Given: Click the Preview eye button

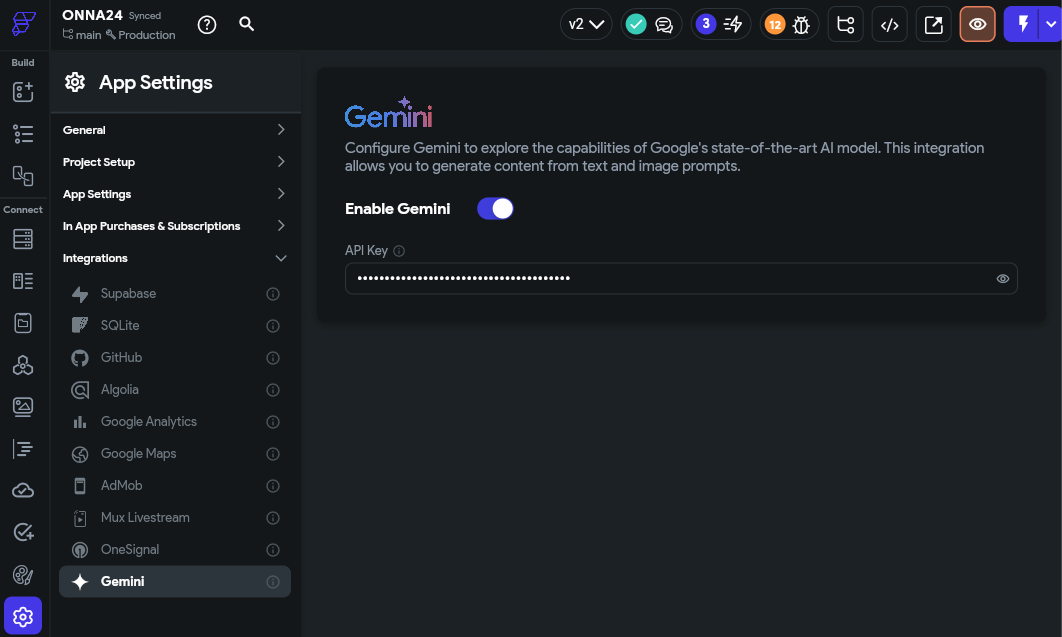Looking at the screenshot, I should click(x=977, y=24).
